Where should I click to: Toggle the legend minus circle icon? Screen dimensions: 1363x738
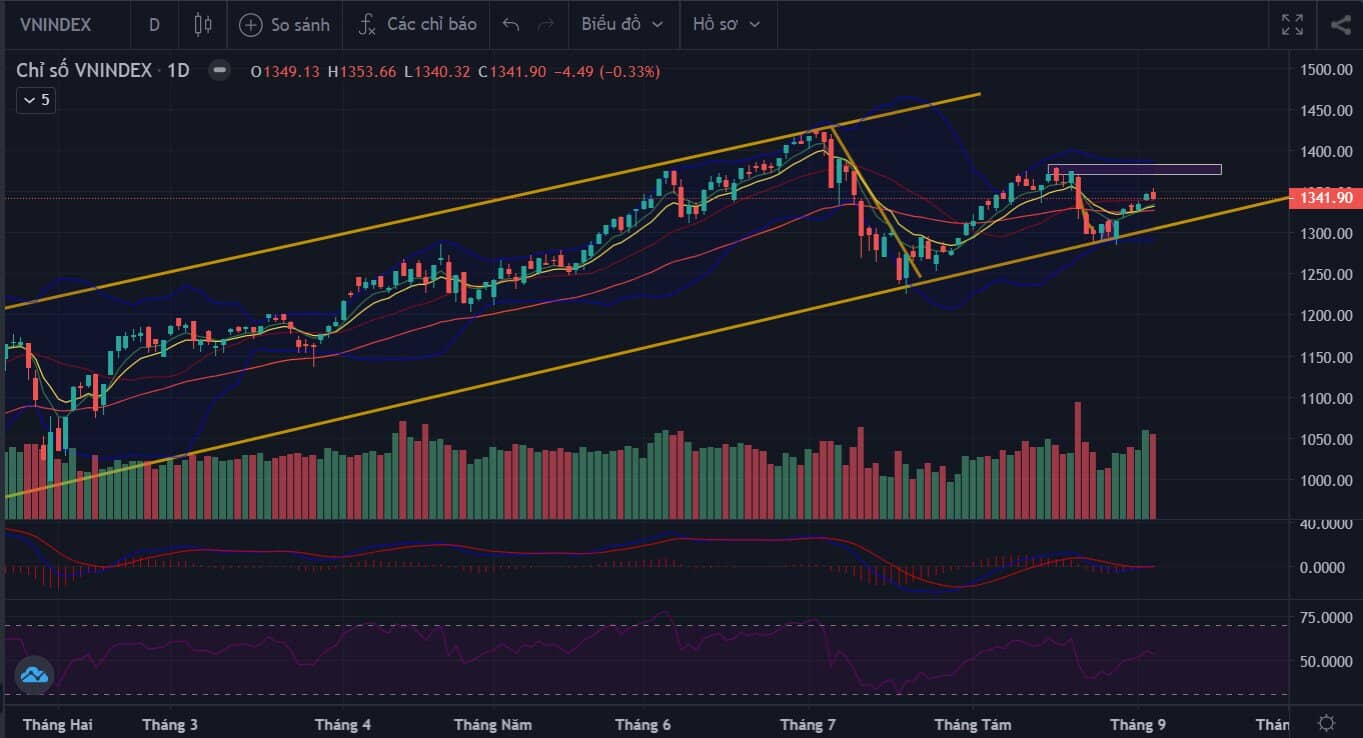(x=220, y=71)
